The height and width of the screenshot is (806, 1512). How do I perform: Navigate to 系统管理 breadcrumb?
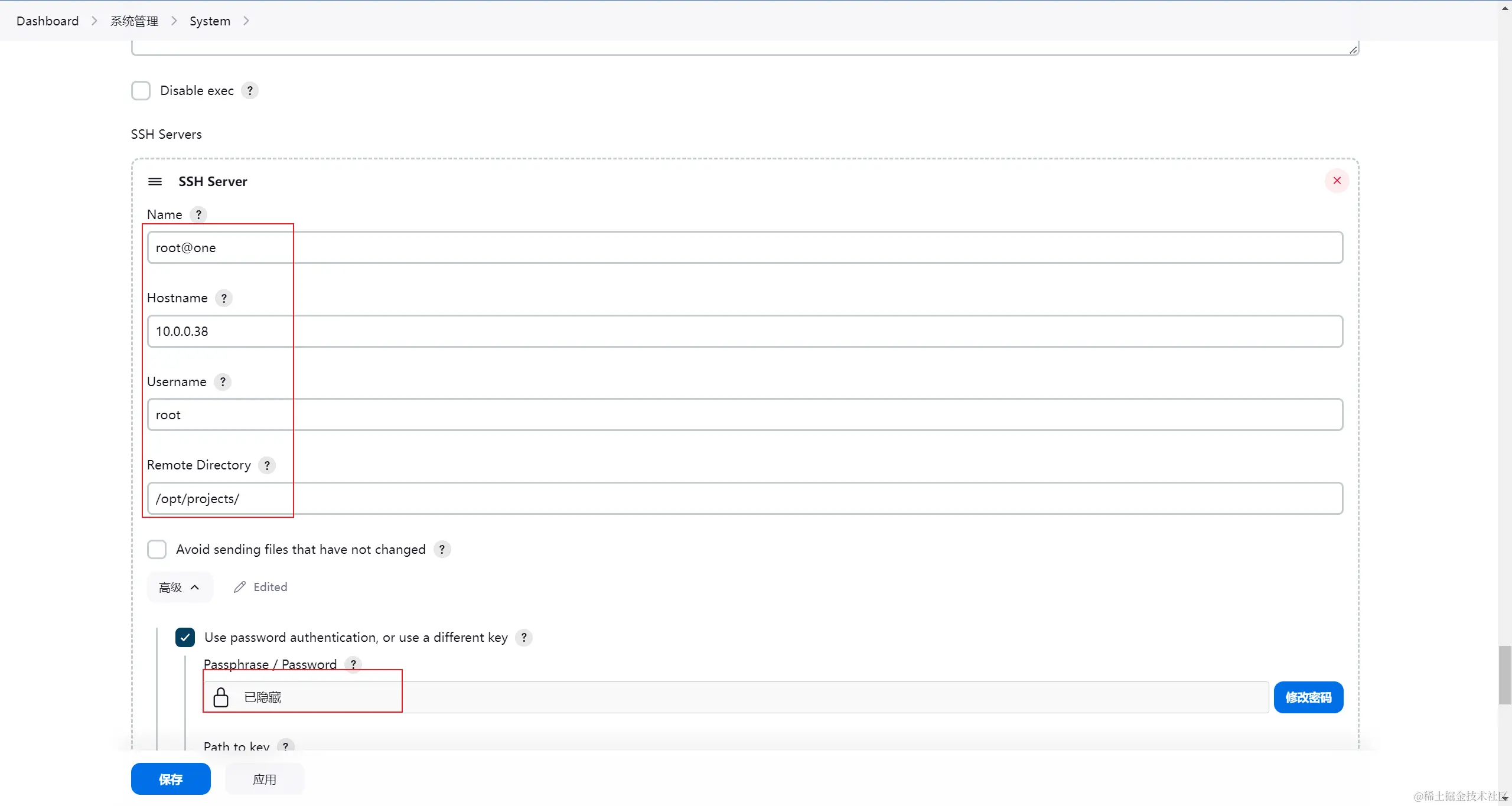click(134, 21)
